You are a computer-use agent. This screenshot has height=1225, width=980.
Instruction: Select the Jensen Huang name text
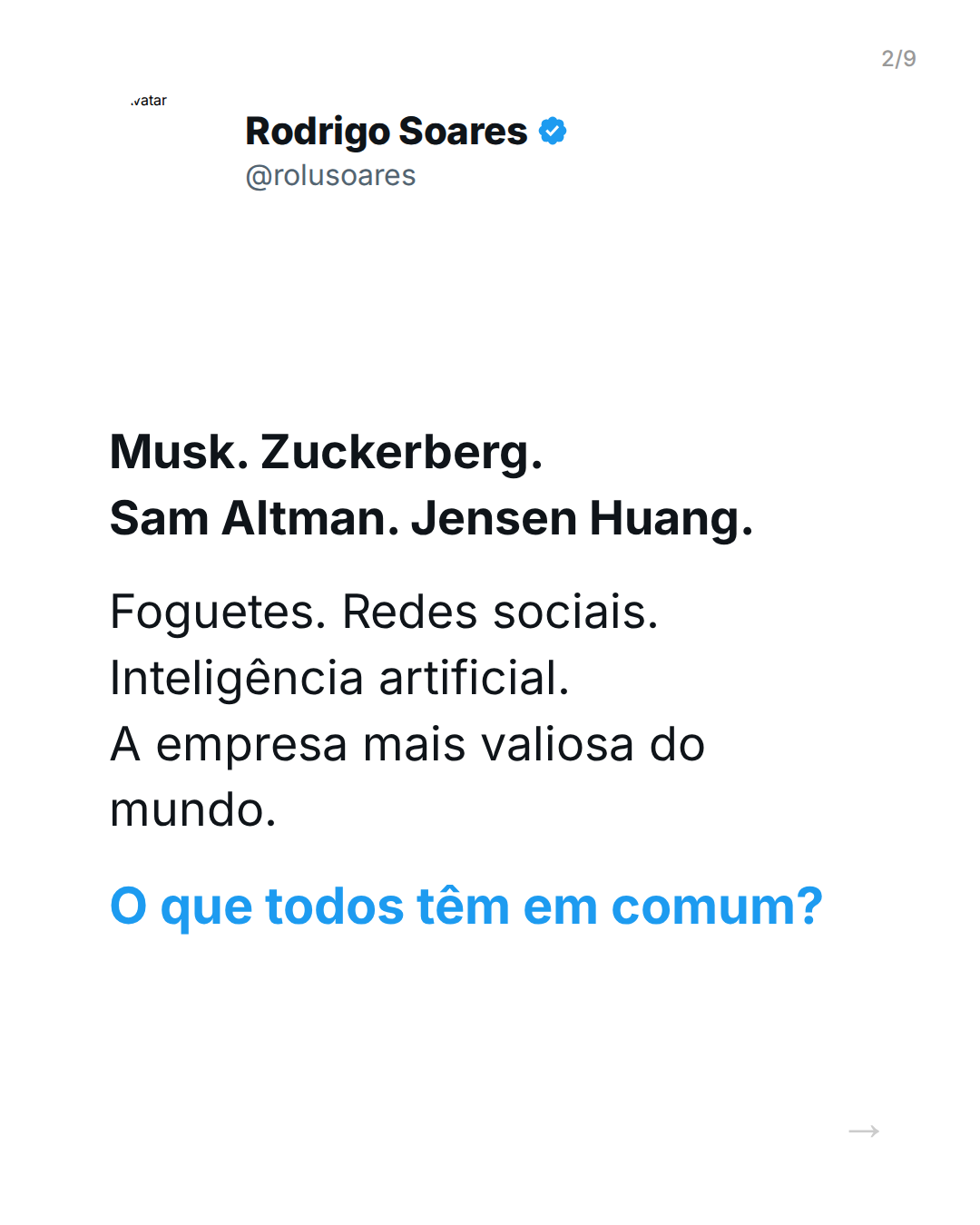coord(581,518)
